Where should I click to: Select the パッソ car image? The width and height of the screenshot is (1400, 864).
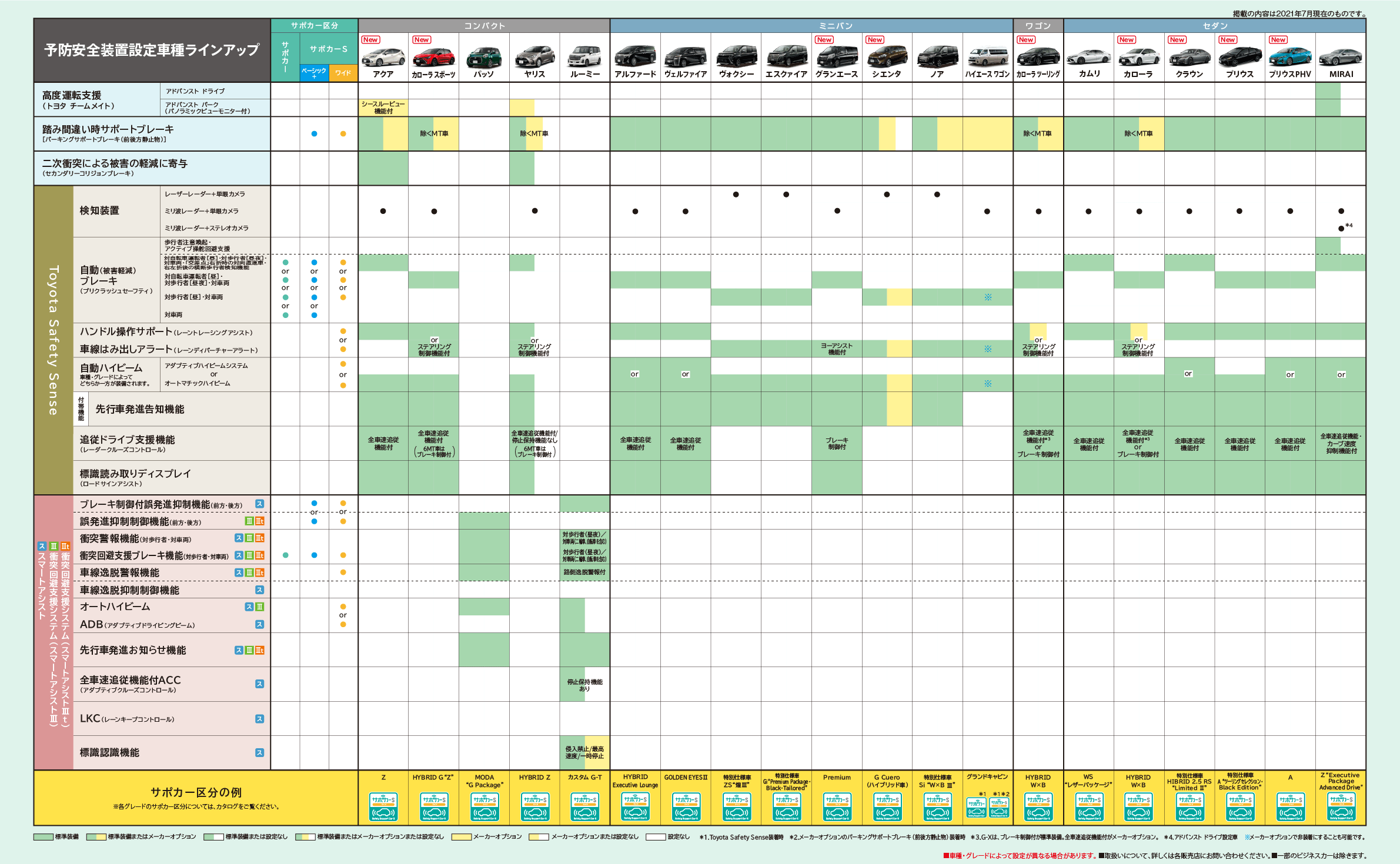[484, 57]
